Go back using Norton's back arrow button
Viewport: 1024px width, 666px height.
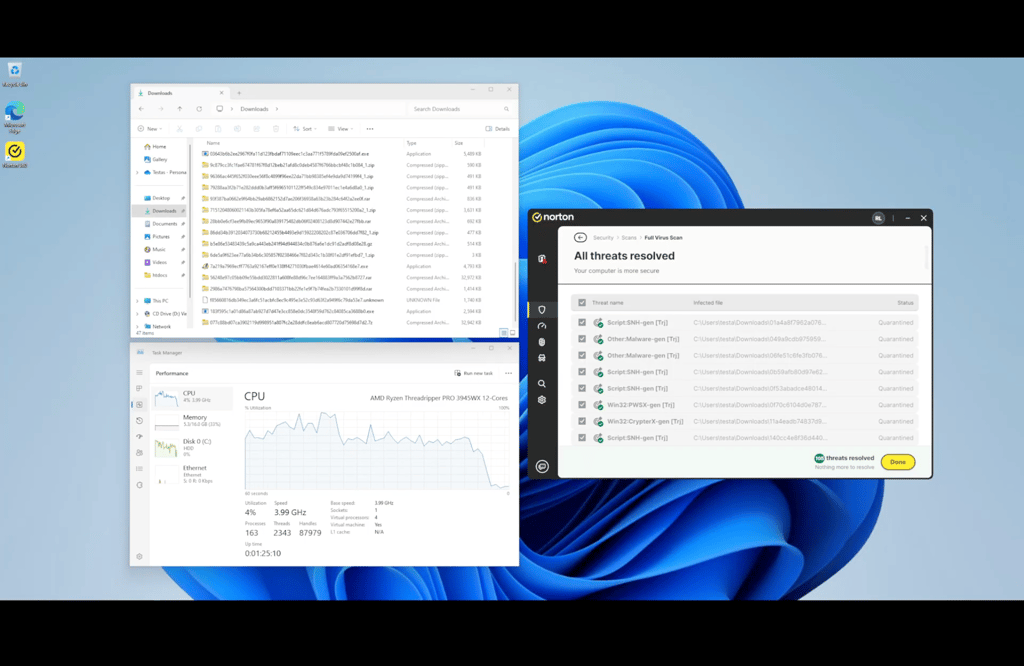tap(580, 238)
